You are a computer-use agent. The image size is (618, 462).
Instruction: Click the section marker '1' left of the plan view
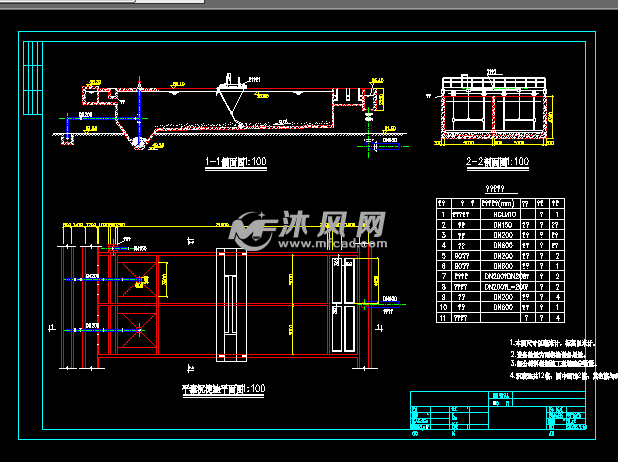52,328
